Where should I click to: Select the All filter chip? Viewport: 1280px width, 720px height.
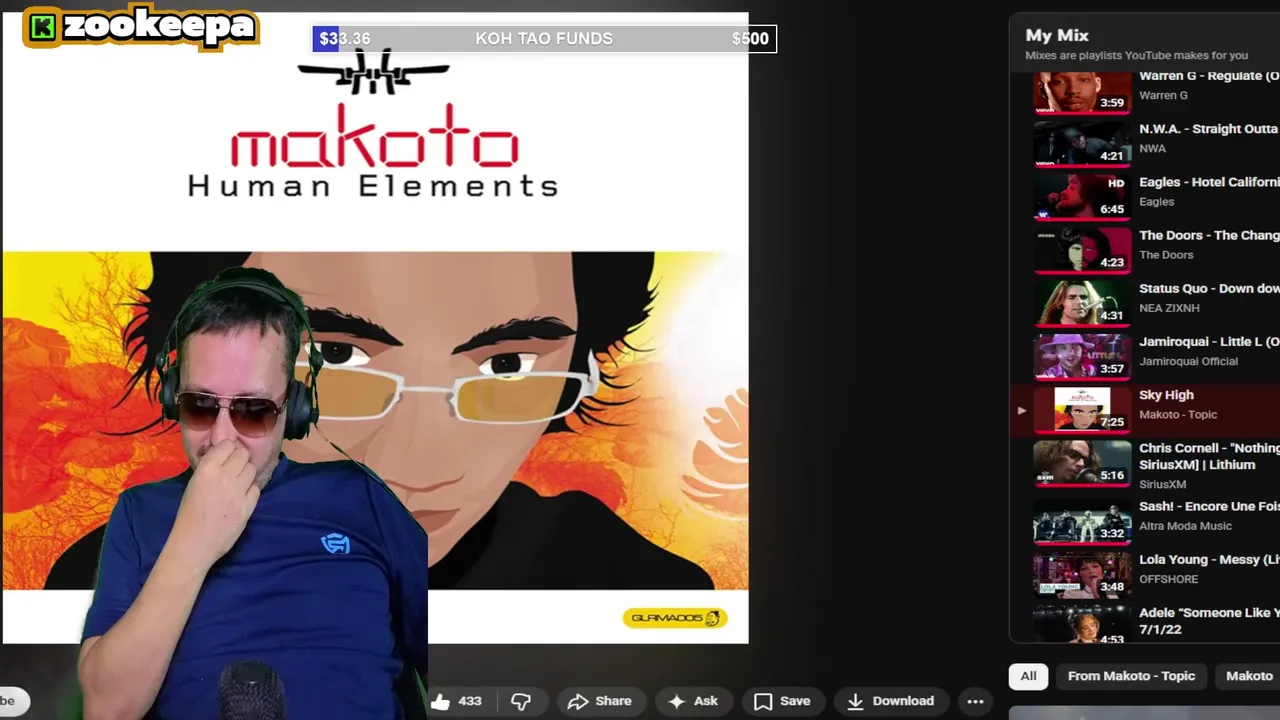pyautogui.click(x=1028, y=676)
